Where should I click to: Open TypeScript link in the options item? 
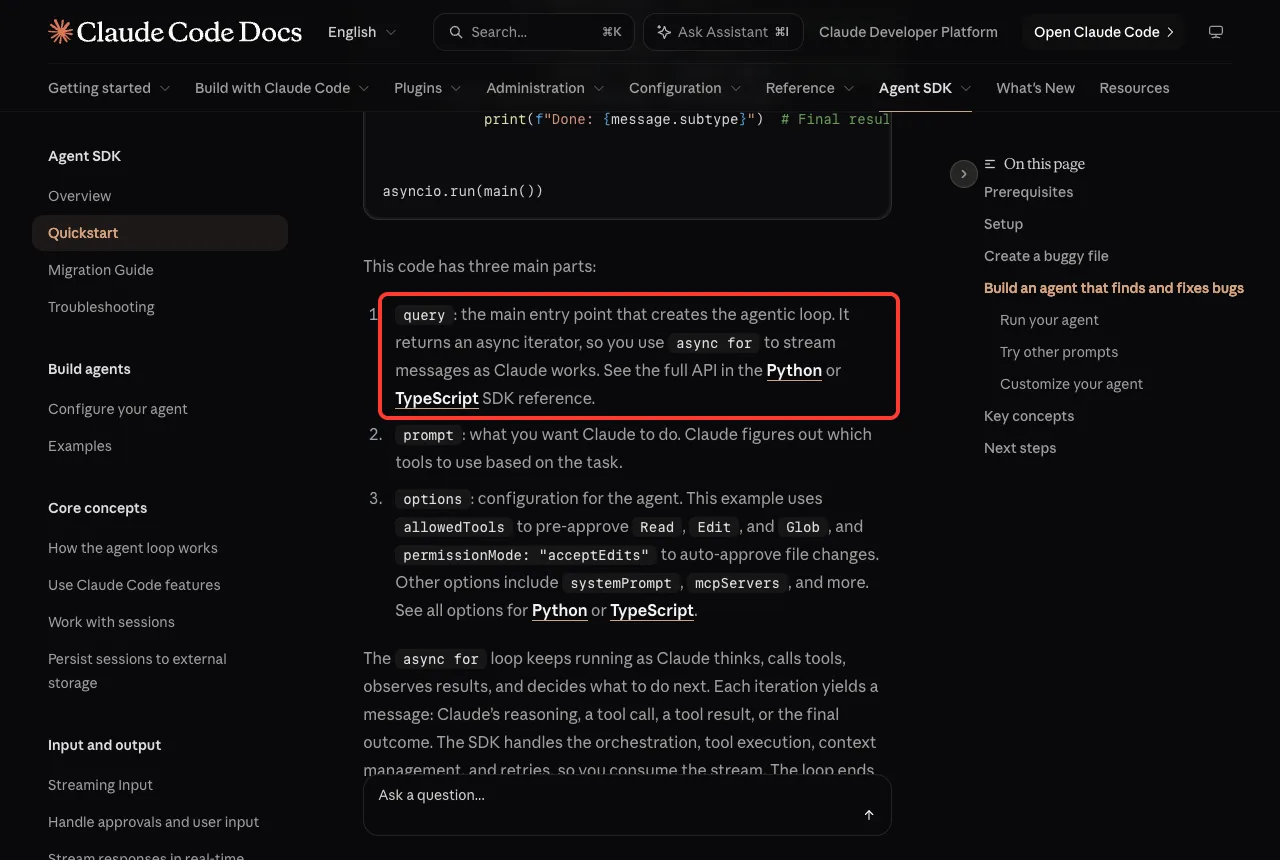[652, 610]
